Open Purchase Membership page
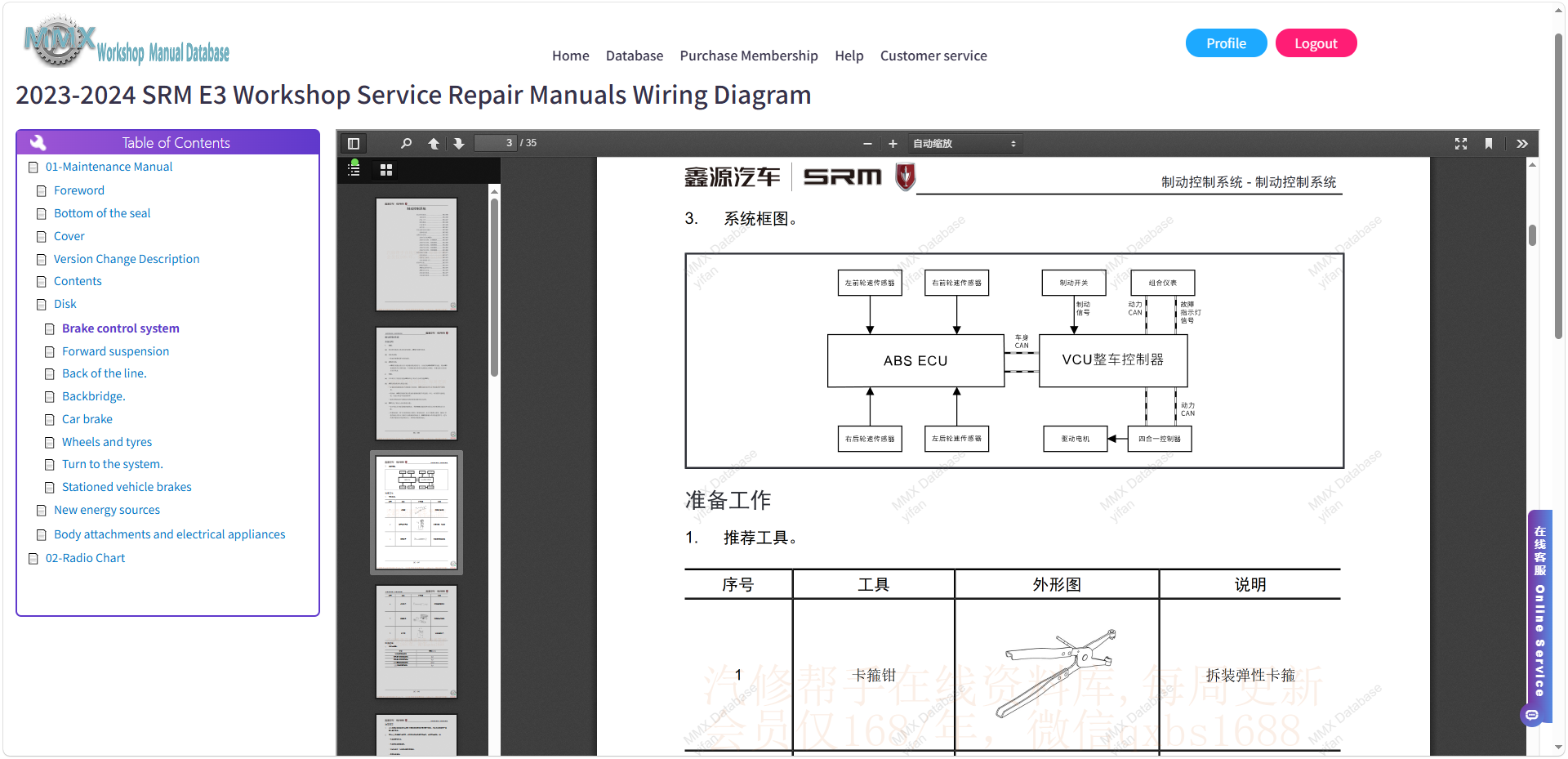Image resolution: width=1568 pixels, height=759 pixels. pos(749,56)
